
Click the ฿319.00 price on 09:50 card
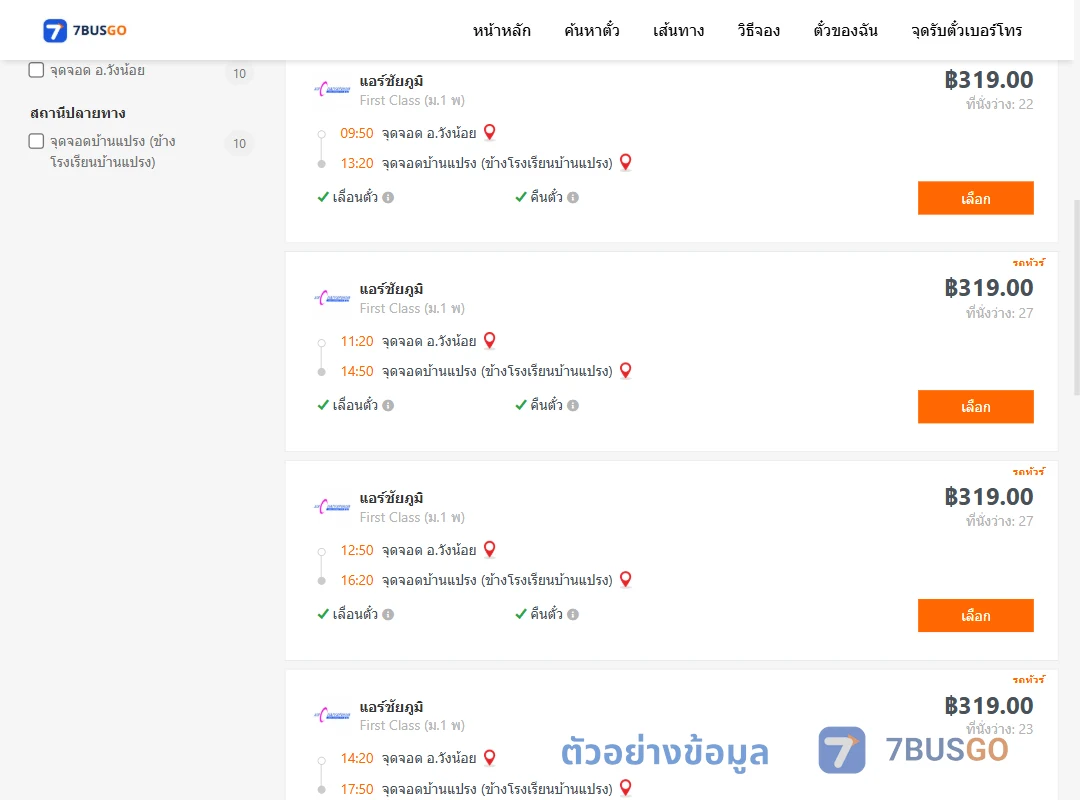988,80
